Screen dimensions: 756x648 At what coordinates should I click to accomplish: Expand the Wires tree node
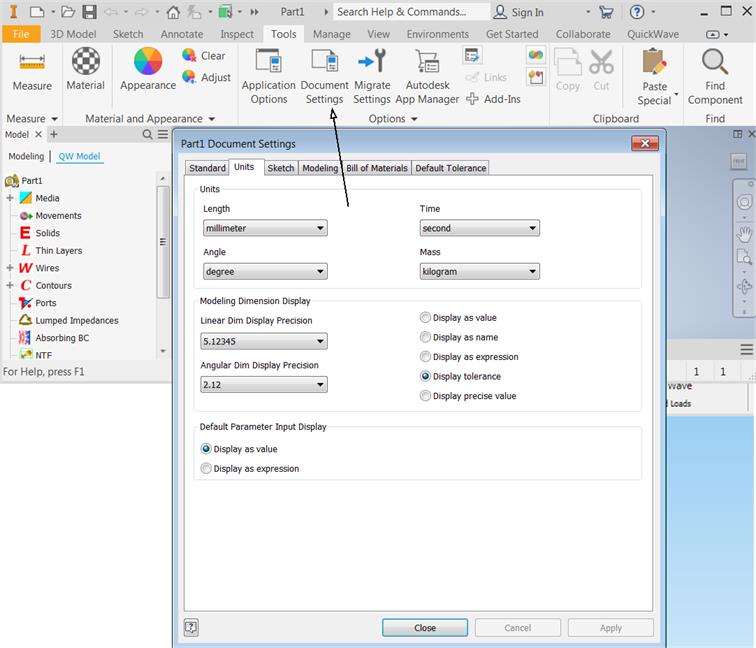coord(10,268)
